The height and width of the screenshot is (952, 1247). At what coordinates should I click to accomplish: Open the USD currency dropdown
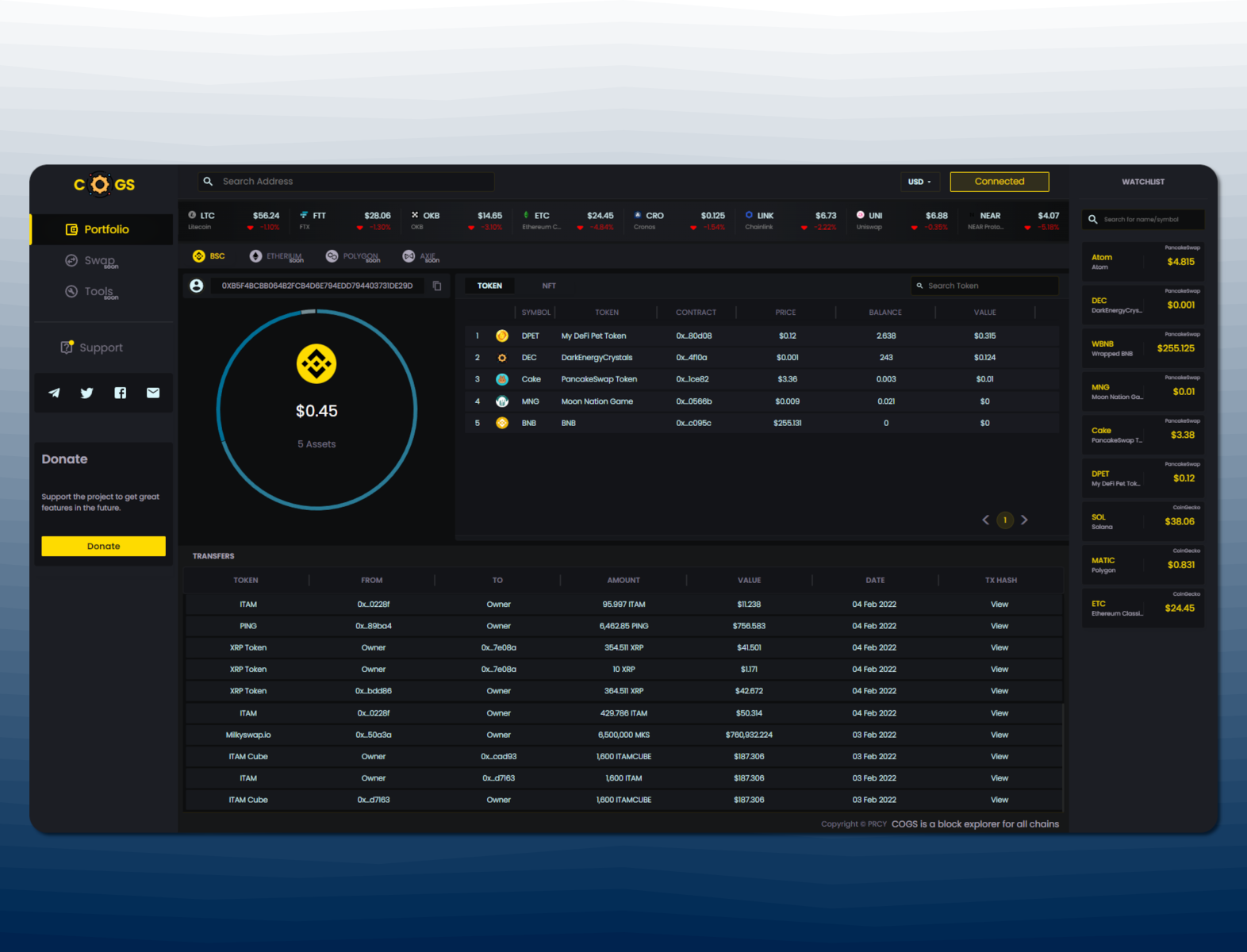(919, 182)
